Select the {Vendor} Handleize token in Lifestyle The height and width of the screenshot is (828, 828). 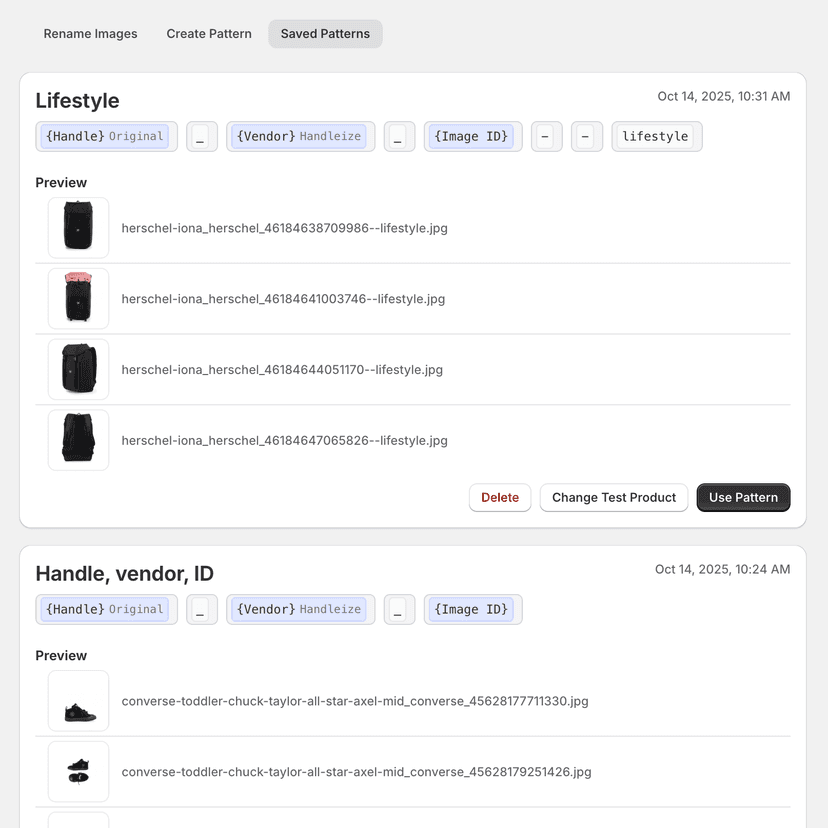coord(300,136)
